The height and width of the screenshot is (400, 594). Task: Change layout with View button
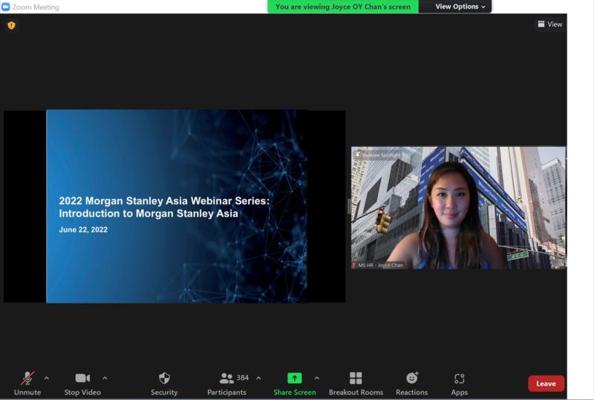coord(550,24)
